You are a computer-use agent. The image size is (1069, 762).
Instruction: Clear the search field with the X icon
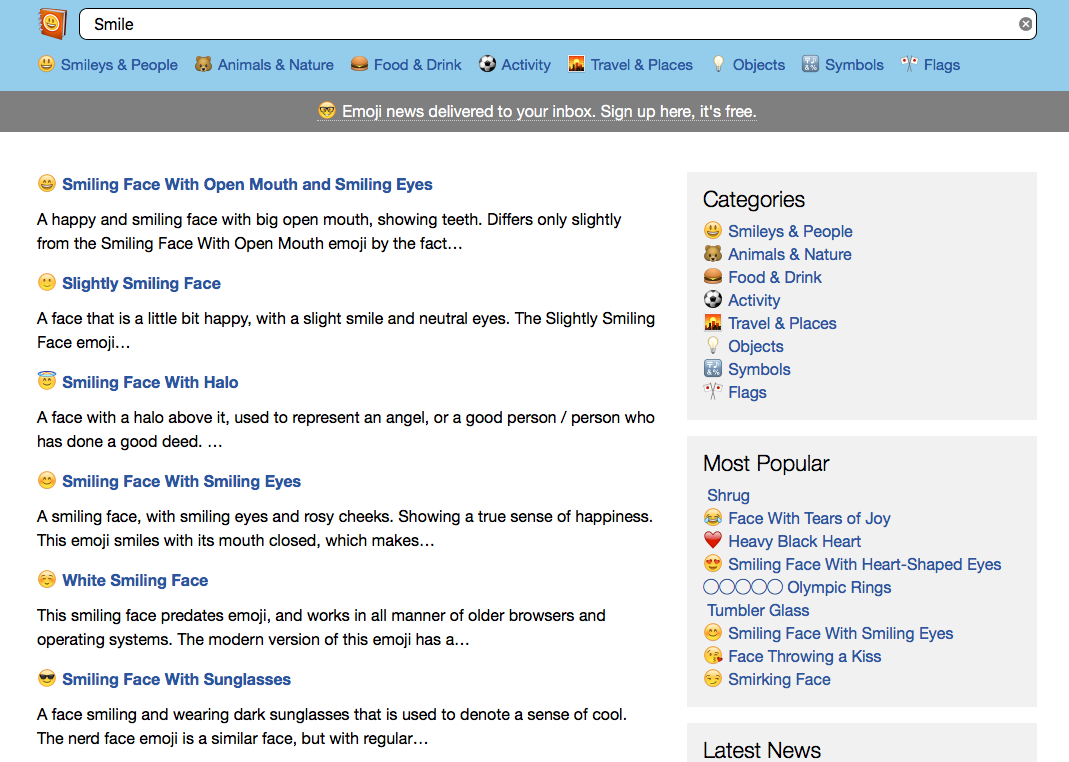tap(1025, 25)
